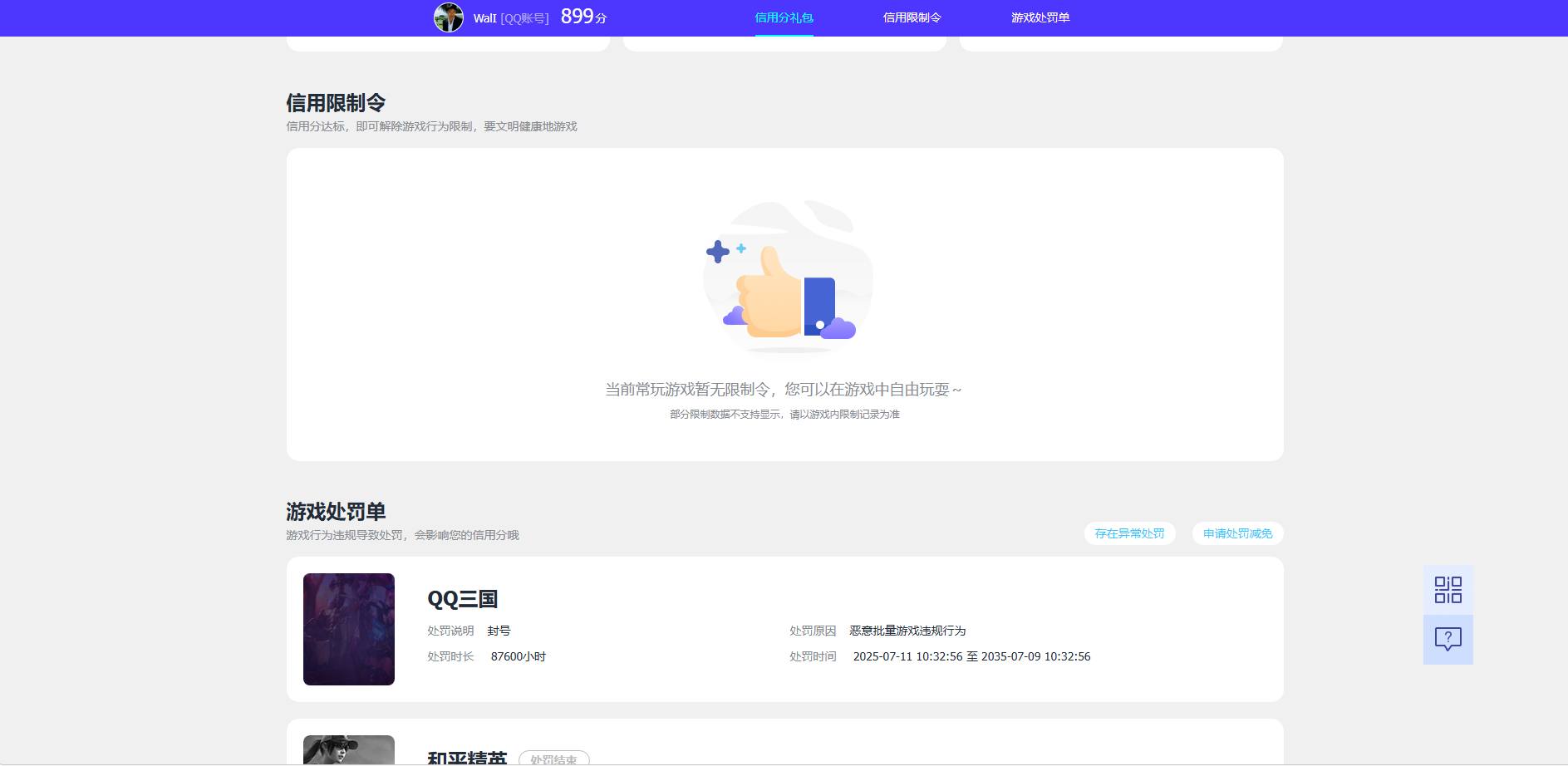This screenshot has height=766, width=1568.
Task: Switch to the 信用分礼包 tab
Action: pyautogui.click(x=784, y=17)
